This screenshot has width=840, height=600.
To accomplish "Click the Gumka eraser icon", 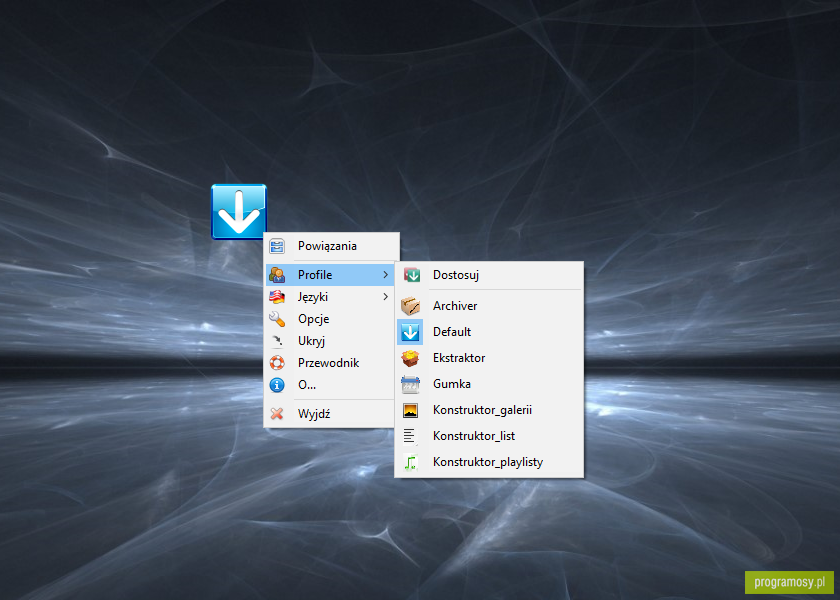I will (x=410, y=384).
